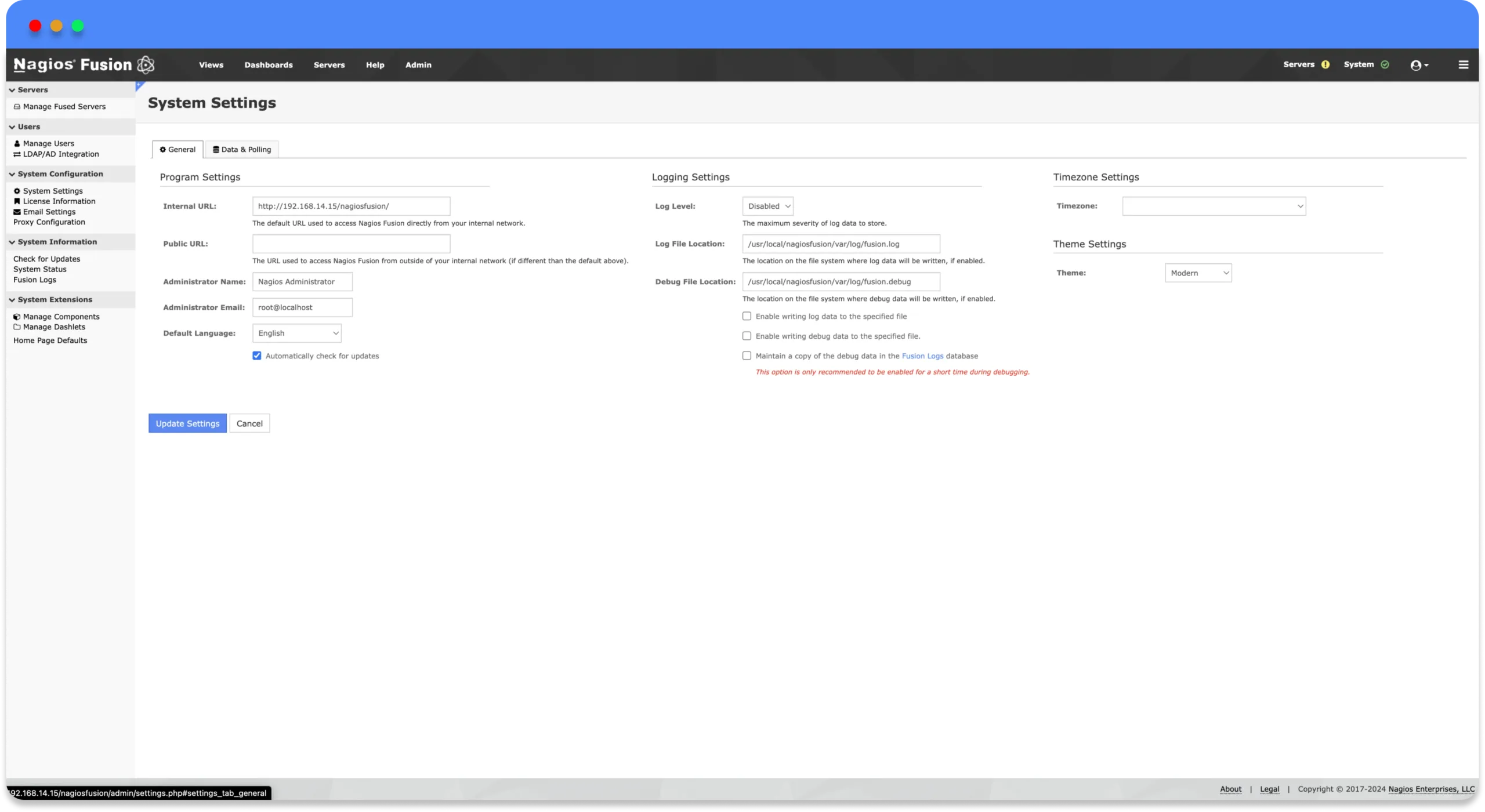
Task: Collapse the System Configuration section
Action: coord(71,174)
